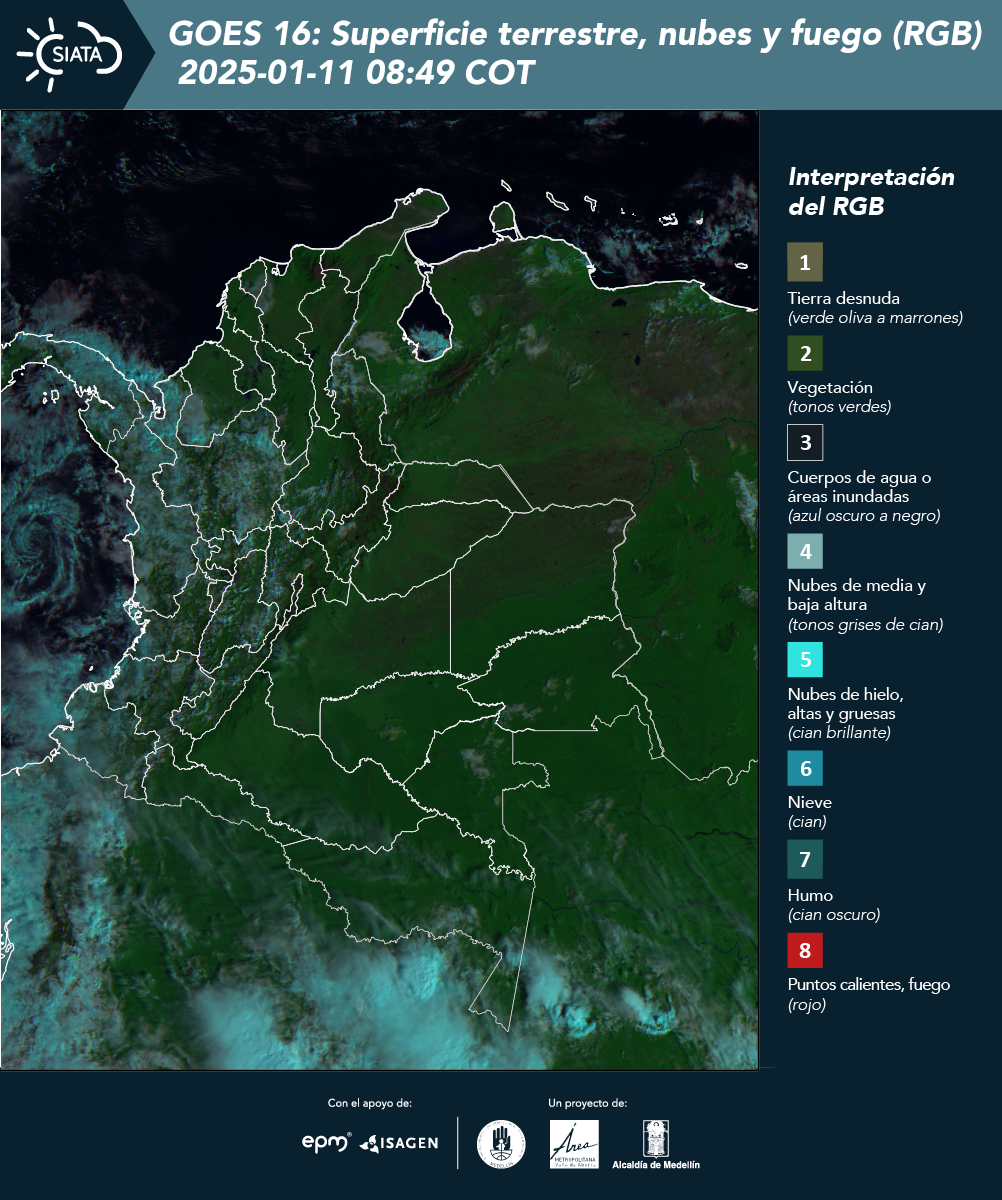This screenshot has height=1200, width=1002.
Task: Click the 'Con el apoyo de:' text
Action: [x=370, y=1103]
